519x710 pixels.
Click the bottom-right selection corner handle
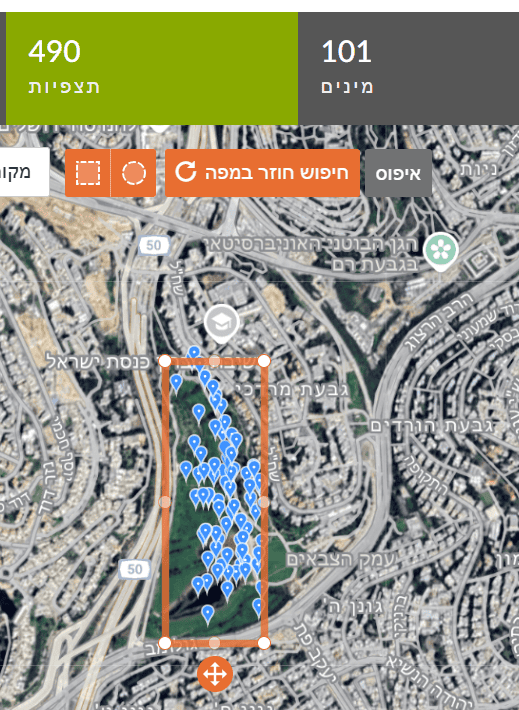point(264,643)
